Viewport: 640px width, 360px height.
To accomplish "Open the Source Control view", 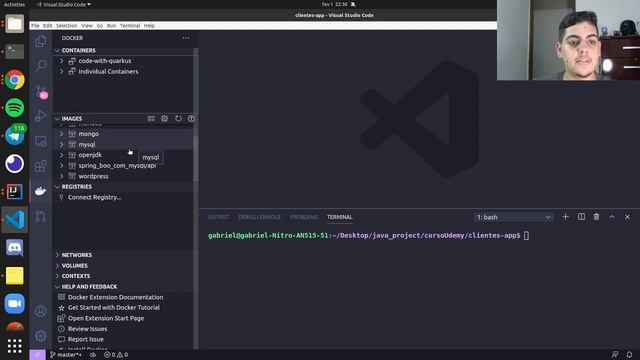I will tap(41, 91).
